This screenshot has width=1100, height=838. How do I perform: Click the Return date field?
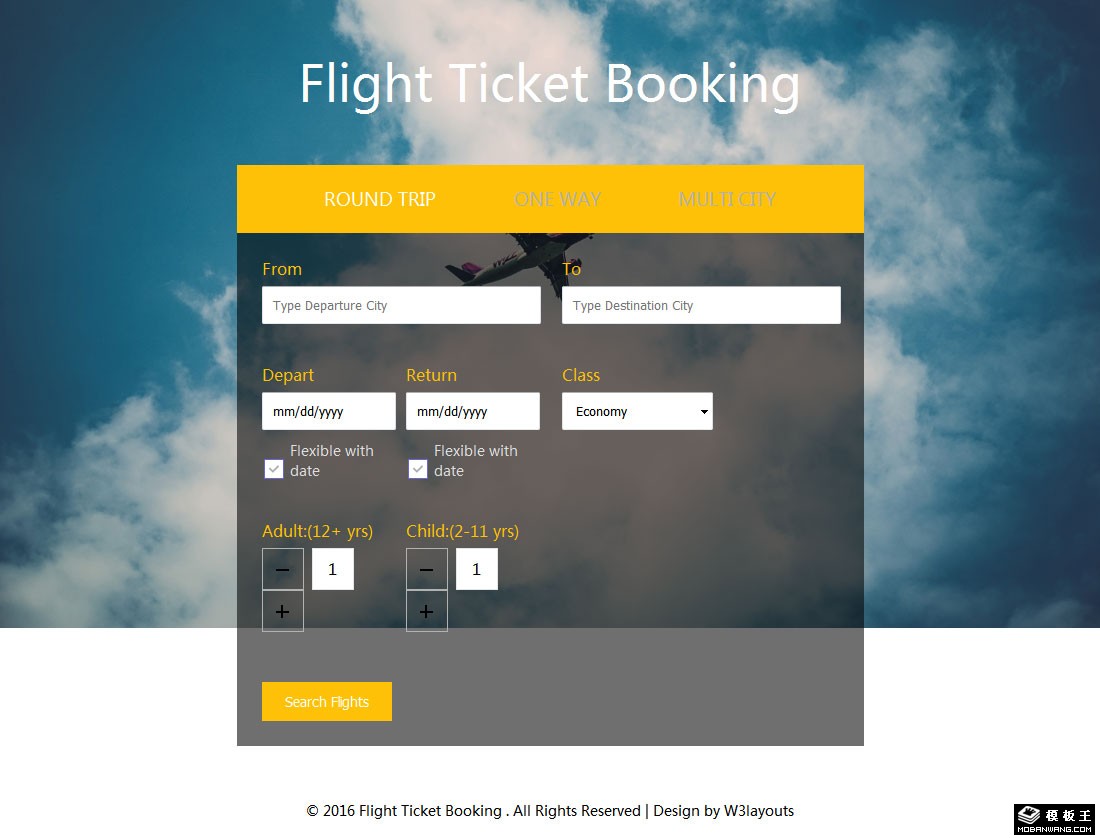pyautogui.click(x=473, y=411)
